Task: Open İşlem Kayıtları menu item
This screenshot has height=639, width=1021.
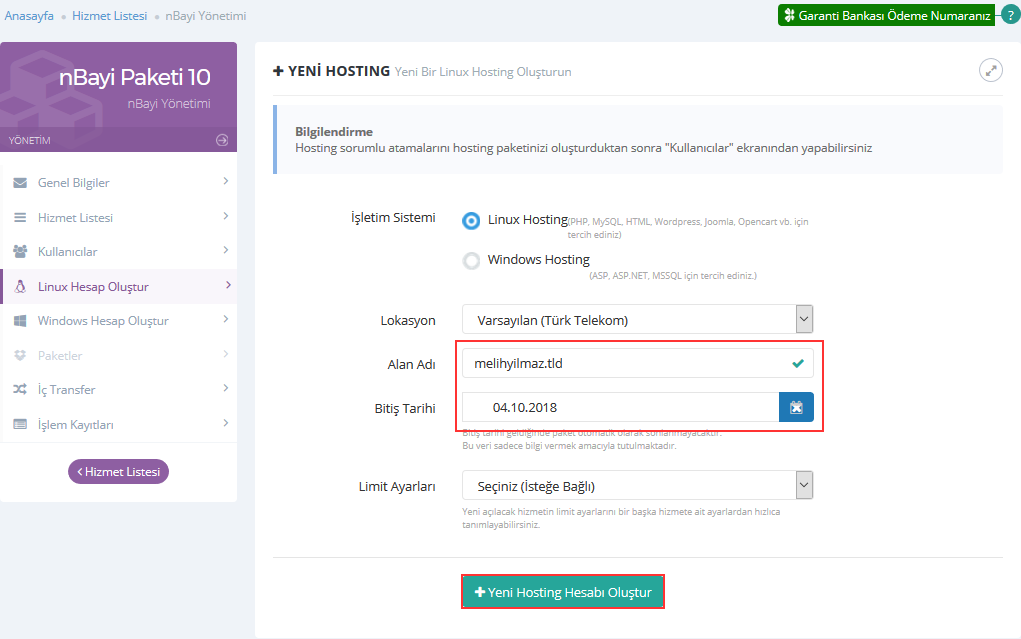Action: [75, 425]
